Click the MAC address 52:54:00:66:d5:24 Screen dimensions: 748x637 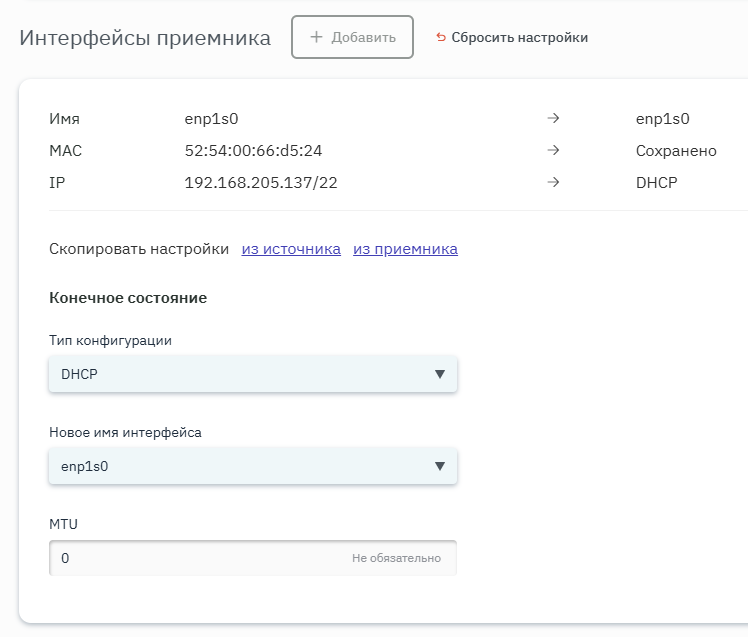pyautogui.click(x=253, y=151)
